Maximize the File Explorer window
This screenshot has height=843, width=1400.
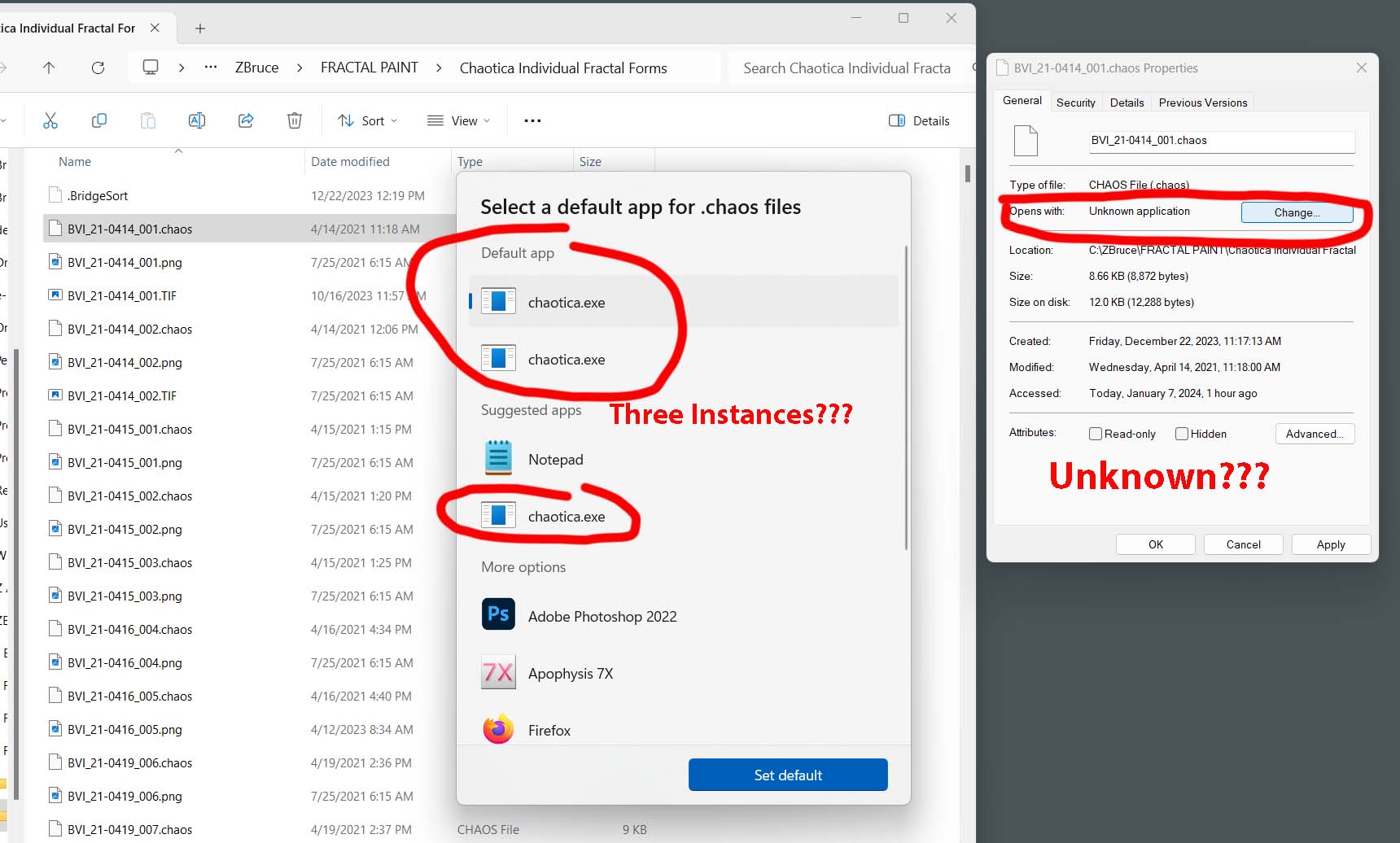[x=903, y=18]
